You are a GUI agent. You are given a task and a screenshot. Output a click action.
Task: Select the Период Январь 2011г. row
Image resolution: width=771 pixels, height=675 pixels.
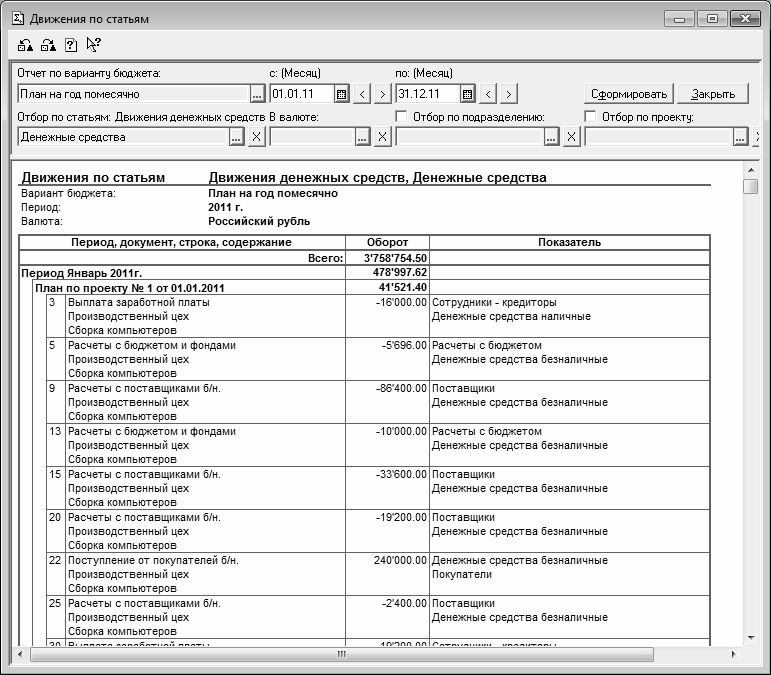tap(364, 273)
